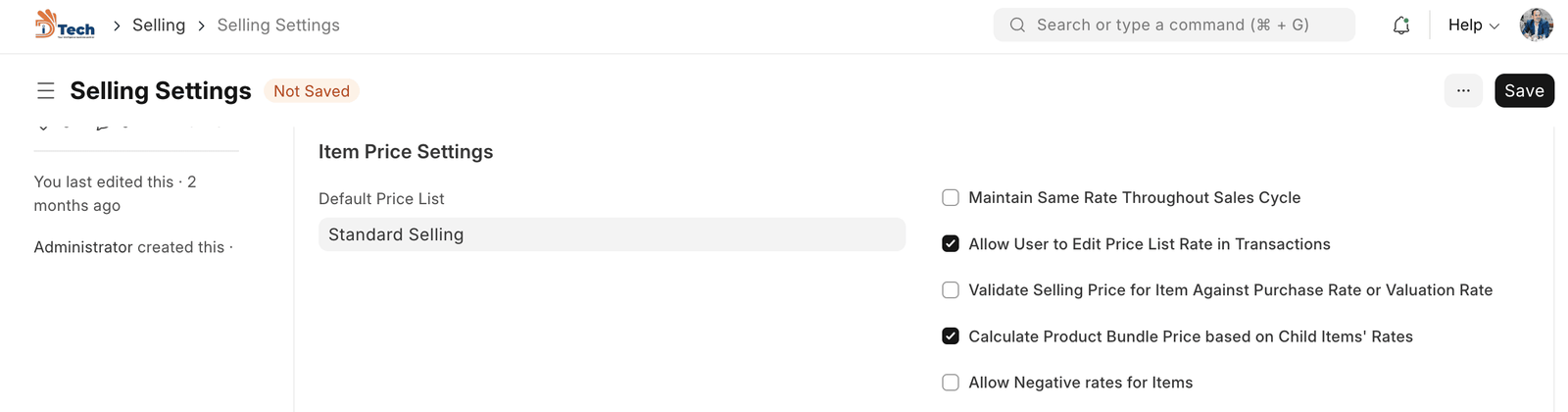The image size is (1568, 412).
Task: Enable Validate Selling Price for Item checkbox
Action: [x=951, y=290]
